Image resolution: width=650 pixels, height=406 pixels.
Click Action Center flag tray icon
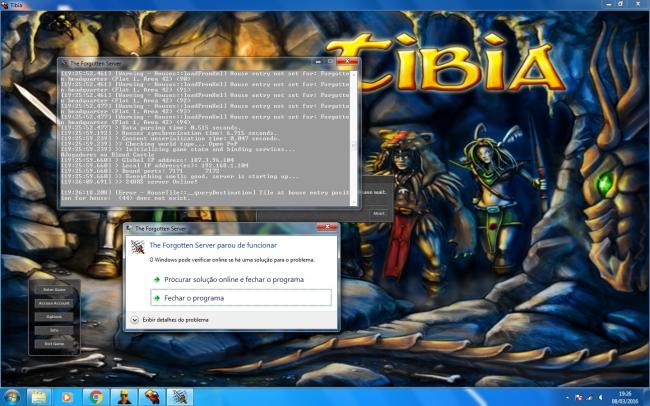tap(578, 398)
